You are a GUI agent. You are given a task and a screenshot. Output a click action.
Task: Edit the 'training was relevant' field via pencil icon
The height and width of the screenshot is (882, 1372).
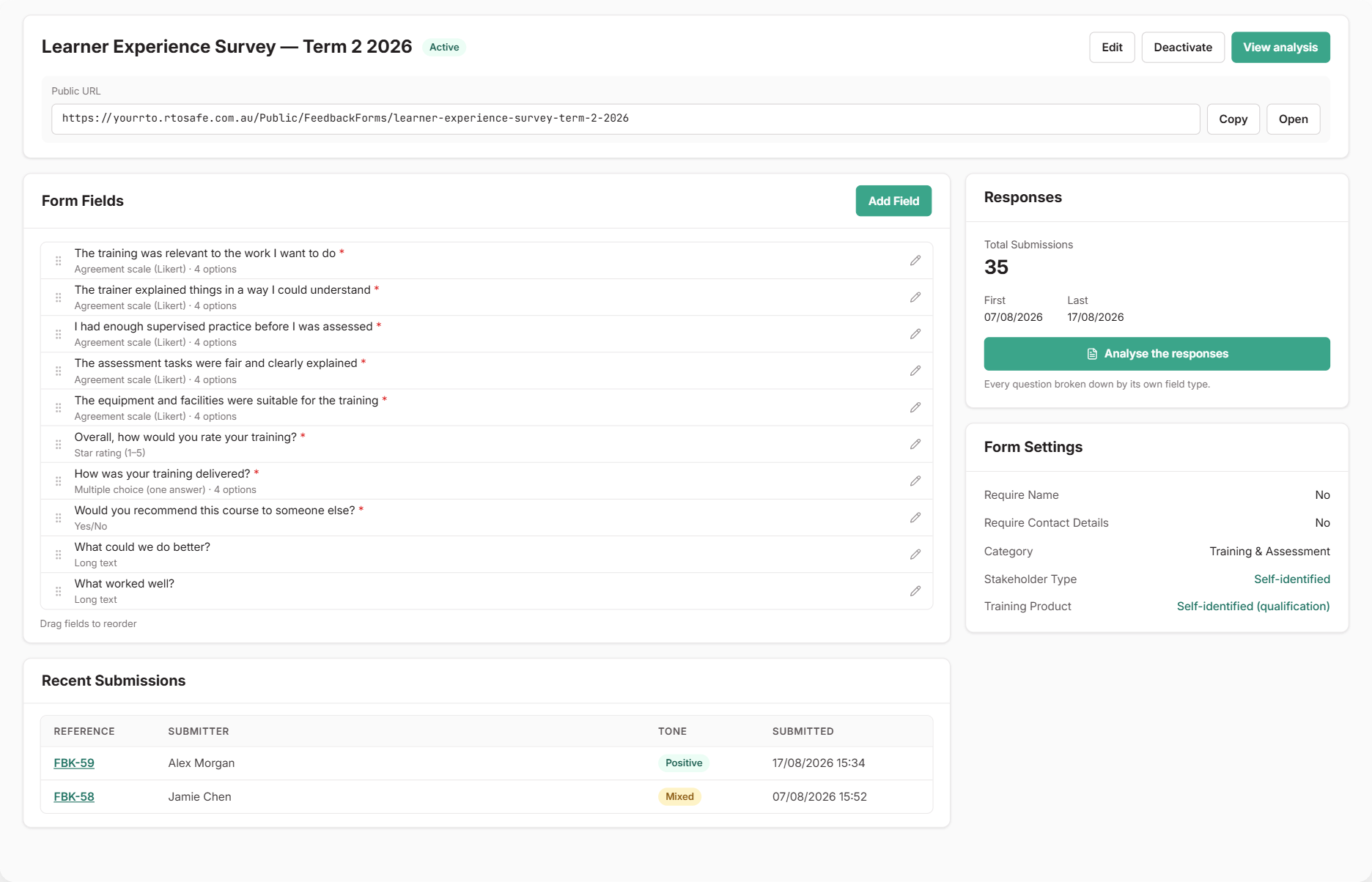click(x=915, y=261)
